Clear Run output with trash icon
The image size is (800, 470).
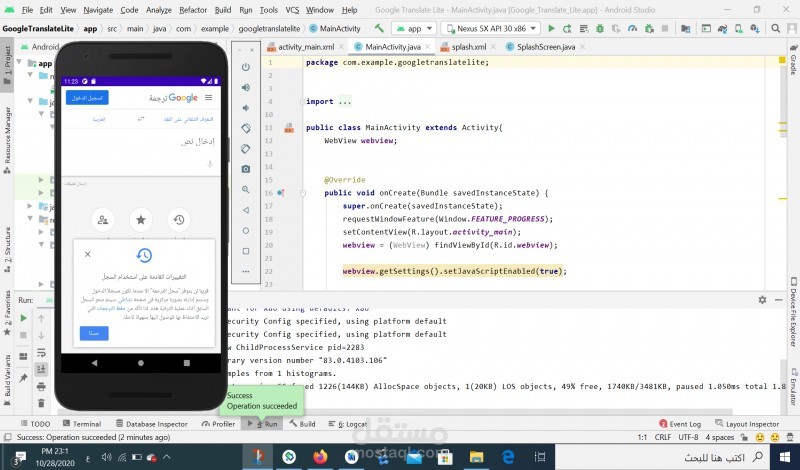[41, 403]
